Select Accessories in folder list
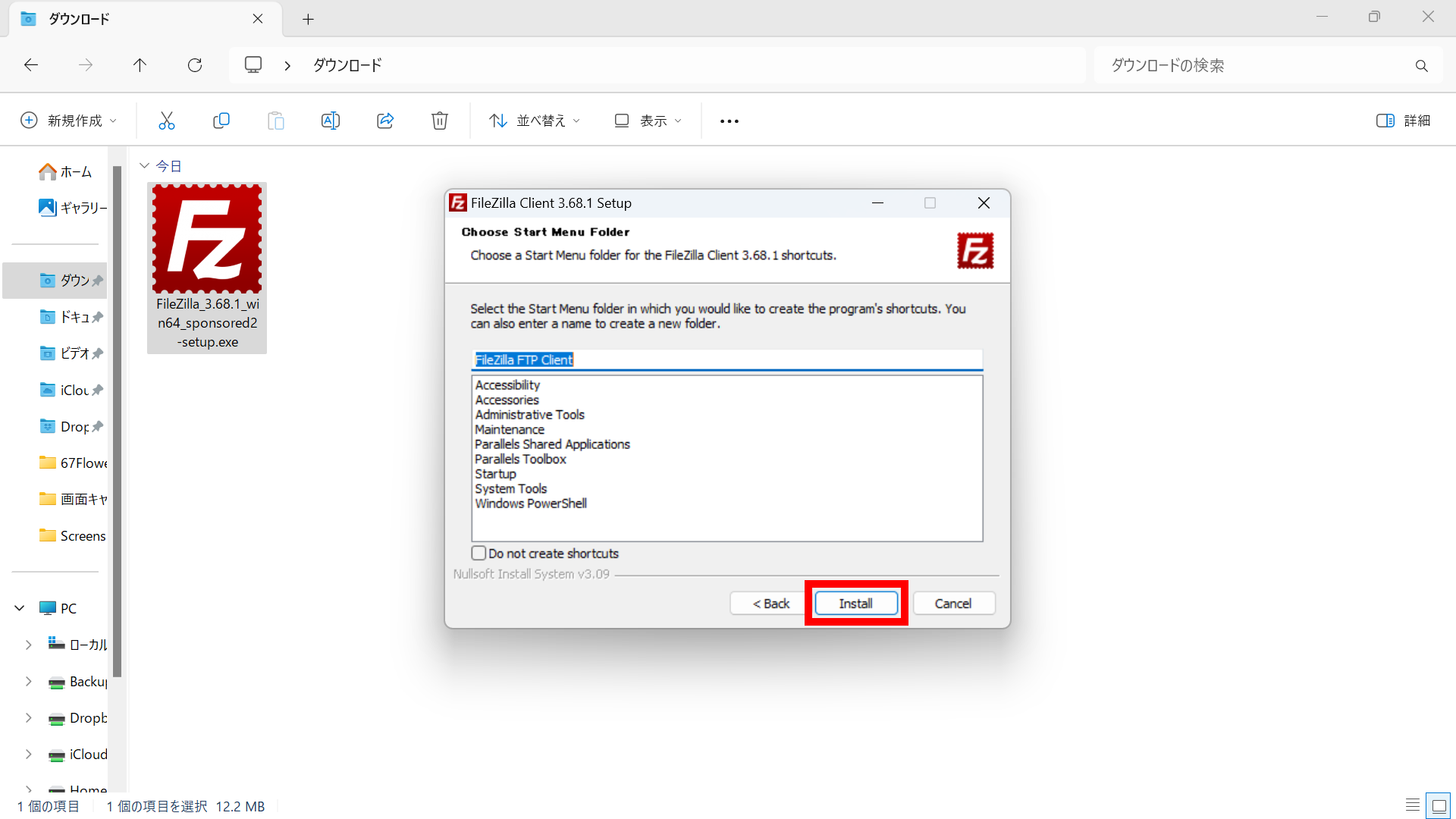1456x819 pixels. tap(507, 400)
